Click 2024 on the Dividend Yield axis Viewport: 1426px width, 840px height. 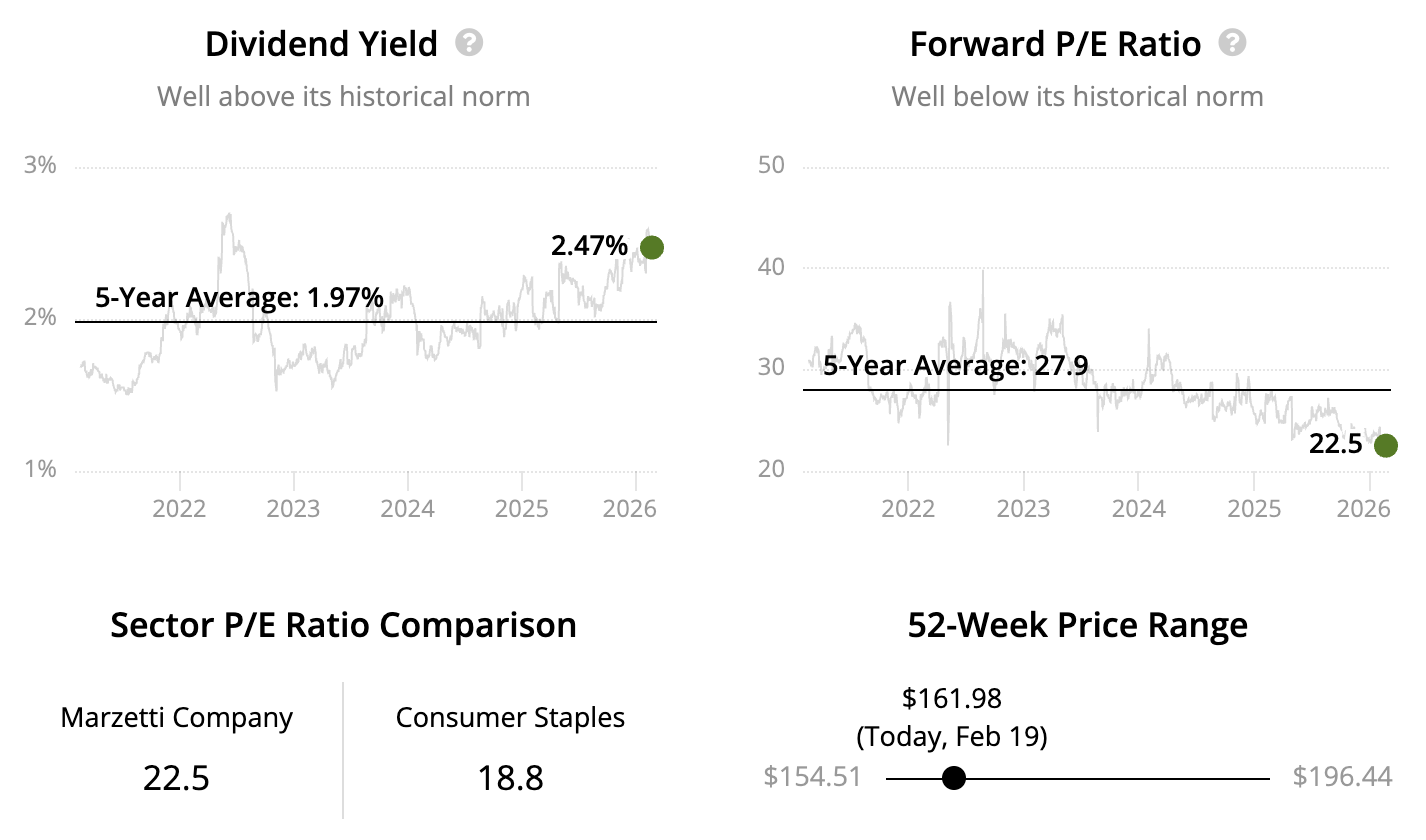(407, 508)
